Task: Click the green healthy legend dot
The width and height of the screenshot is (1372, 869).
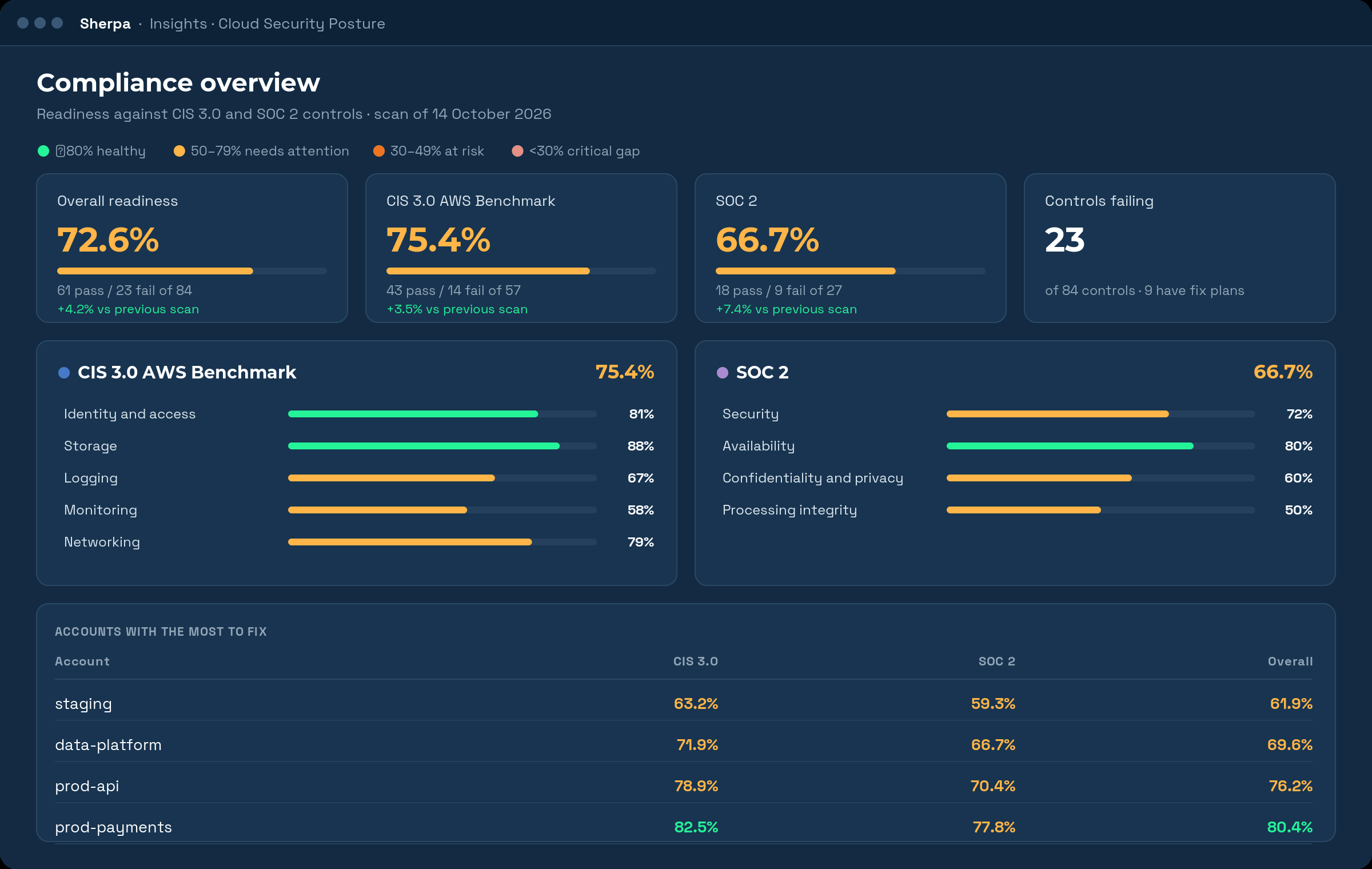Action: (x=43, y=151)
